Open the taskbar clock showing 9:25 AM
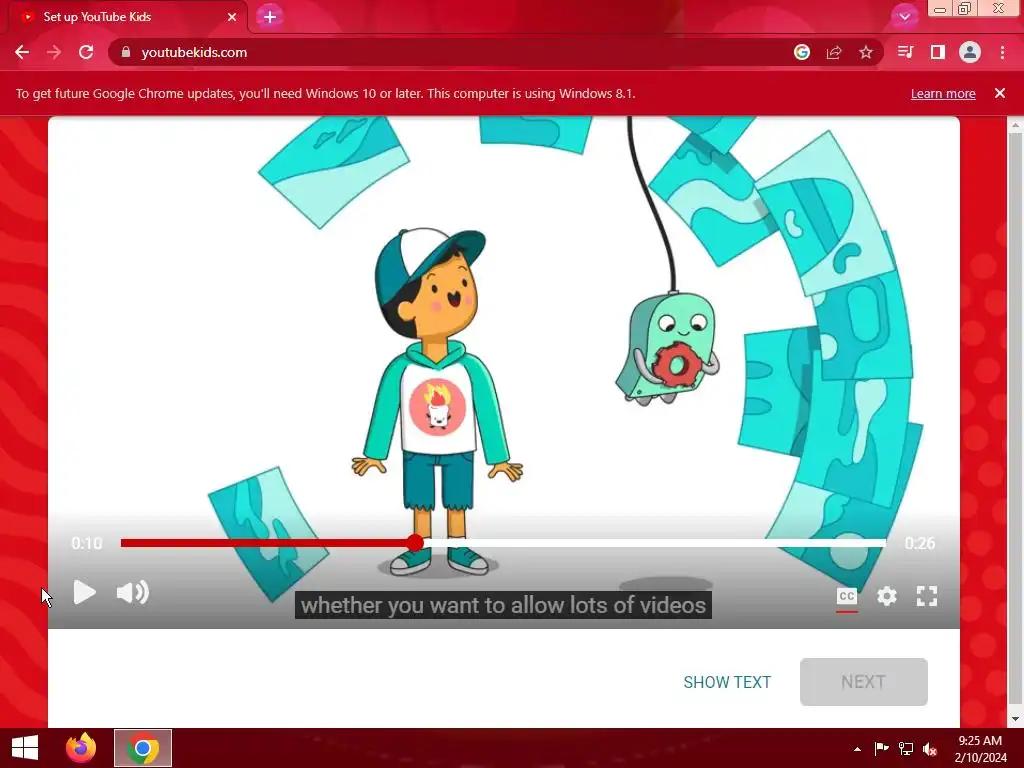The width and height of the screenshot is (1024, 768). (x=980, y=749)
